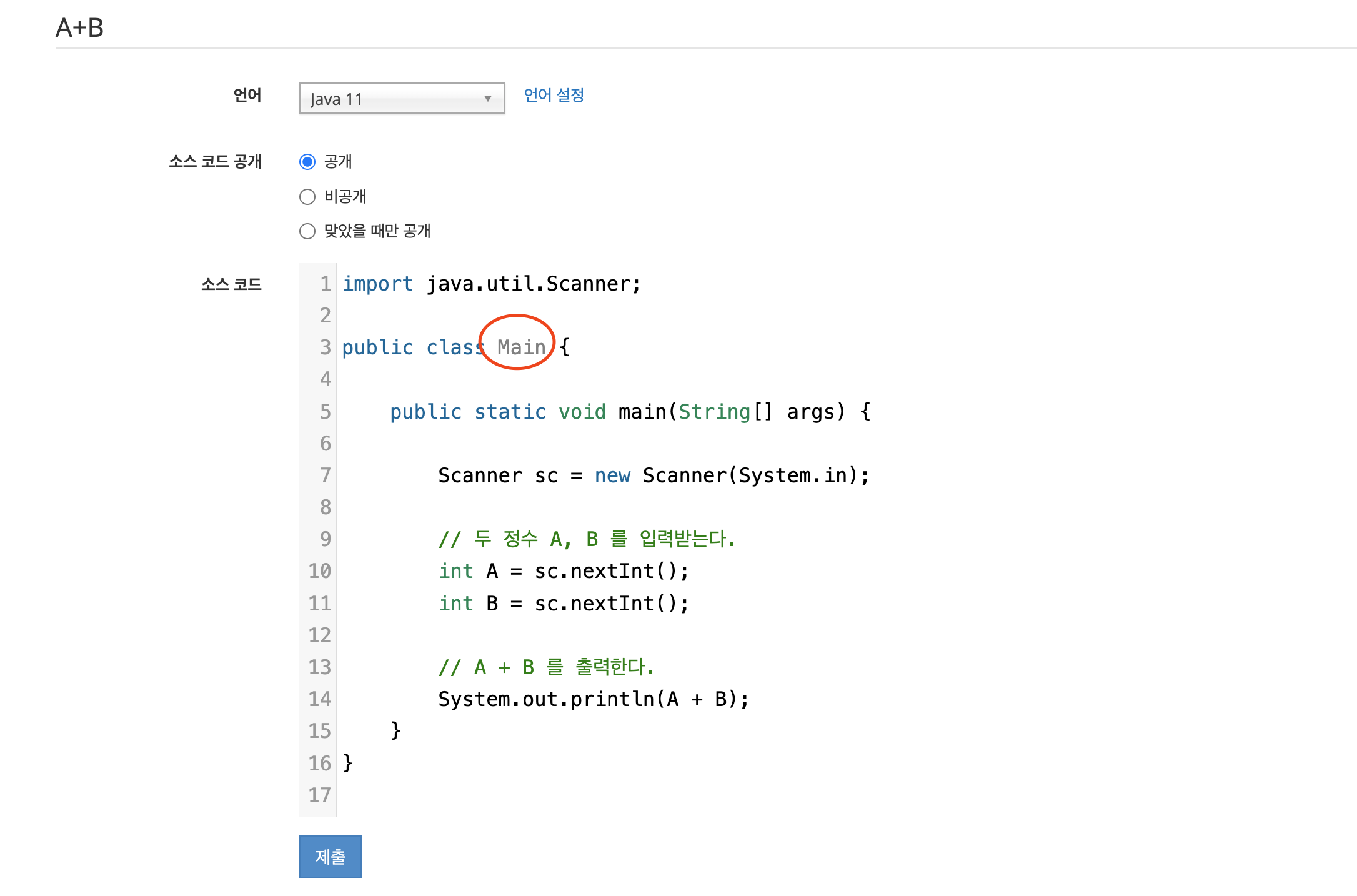Image resolution: width=1357 pixels, height=896 pixels.
Task: Click the import keyword on line 1
Action: tap(377, 284)
